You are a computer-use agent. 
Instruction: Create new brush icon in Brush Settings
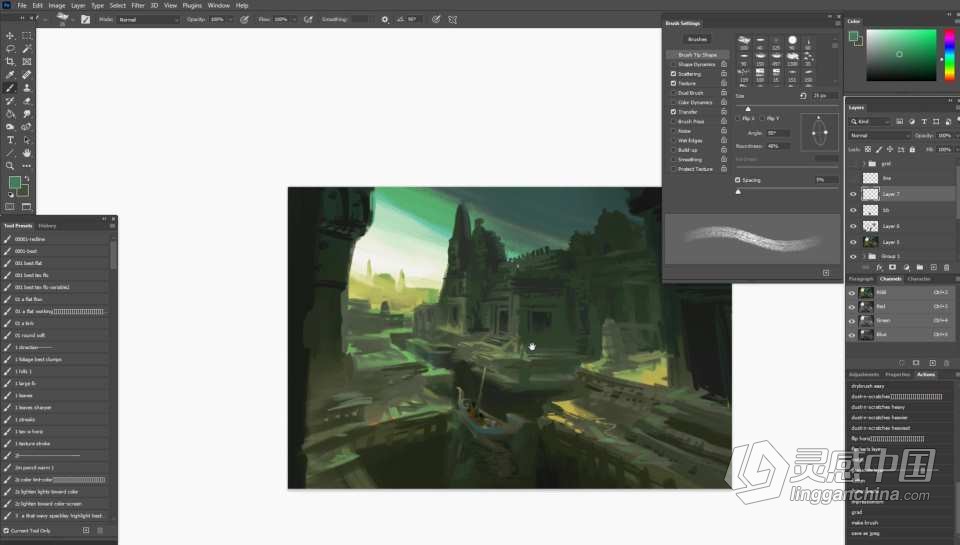pyautogui.click(x=826, y=273)
